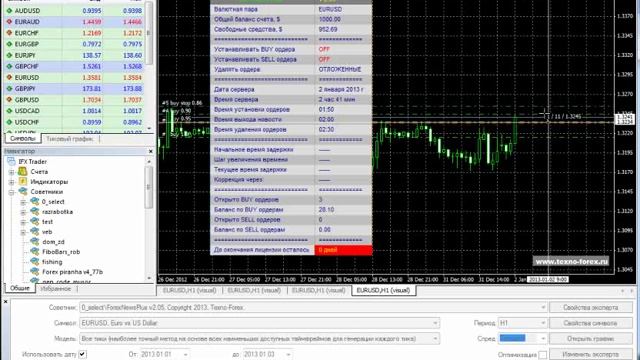Click the EURUSD symbol arrow icon in Market Watch
The width and height of the screenshot is (640, 360).
(9, 77)
